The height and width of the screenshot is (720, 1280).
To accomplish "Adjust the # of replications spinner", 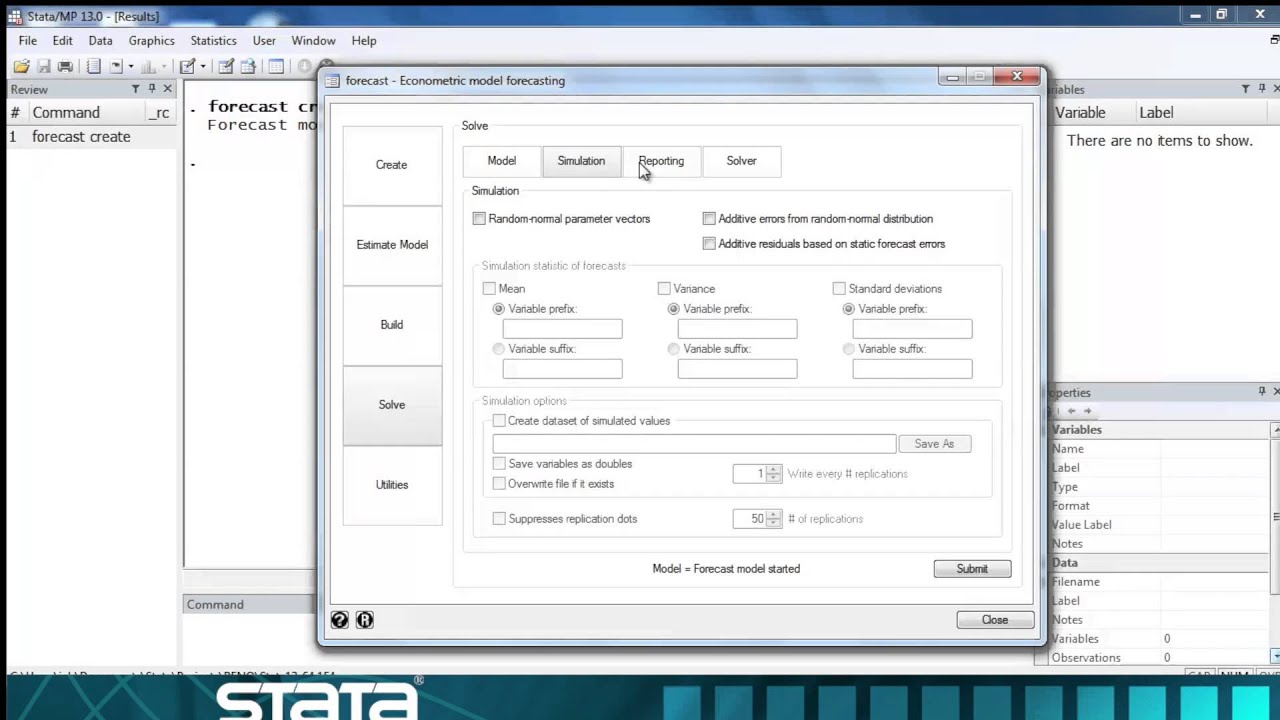I will [x=773, y=519].
